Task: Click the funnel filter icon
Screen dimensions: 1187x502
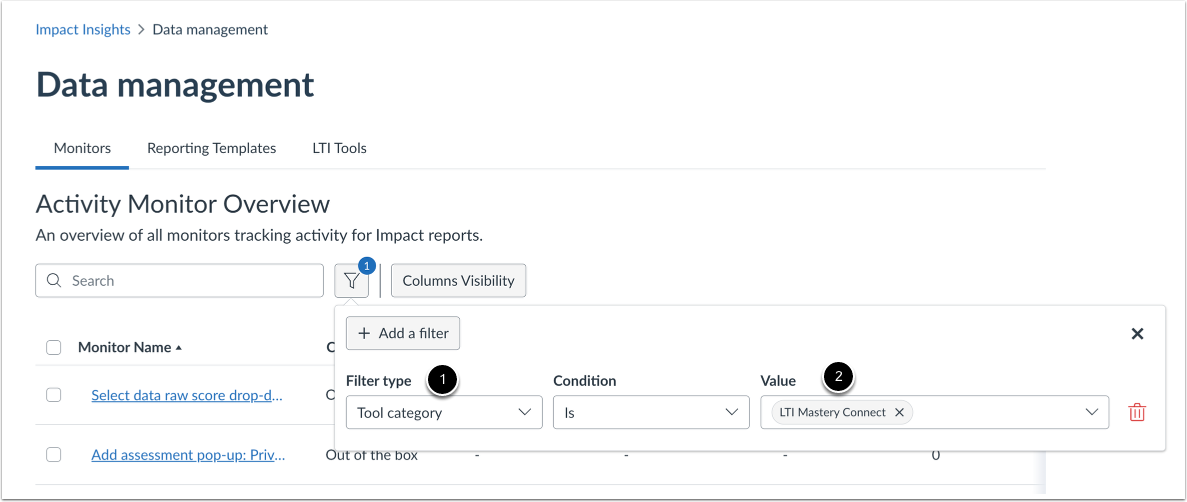Action: [x=351, y=281]
